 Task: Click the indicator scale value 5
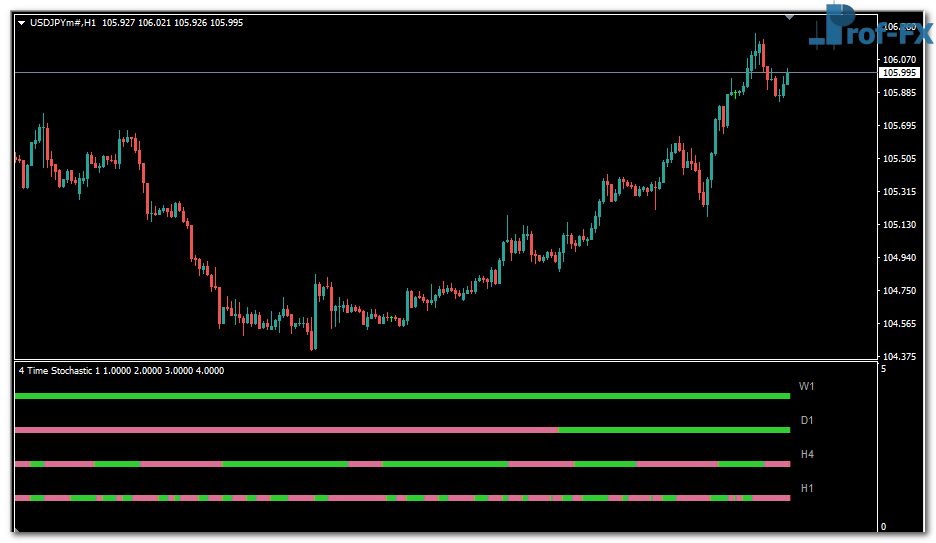coord(883,369)
